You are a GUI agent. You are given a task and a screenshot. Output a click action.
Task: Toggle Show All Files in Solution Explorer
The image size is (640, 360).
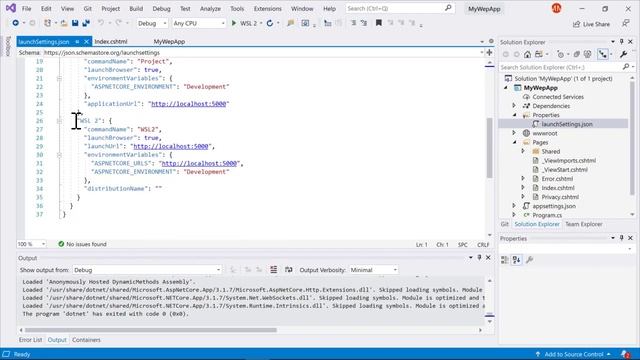pos(587,54)
